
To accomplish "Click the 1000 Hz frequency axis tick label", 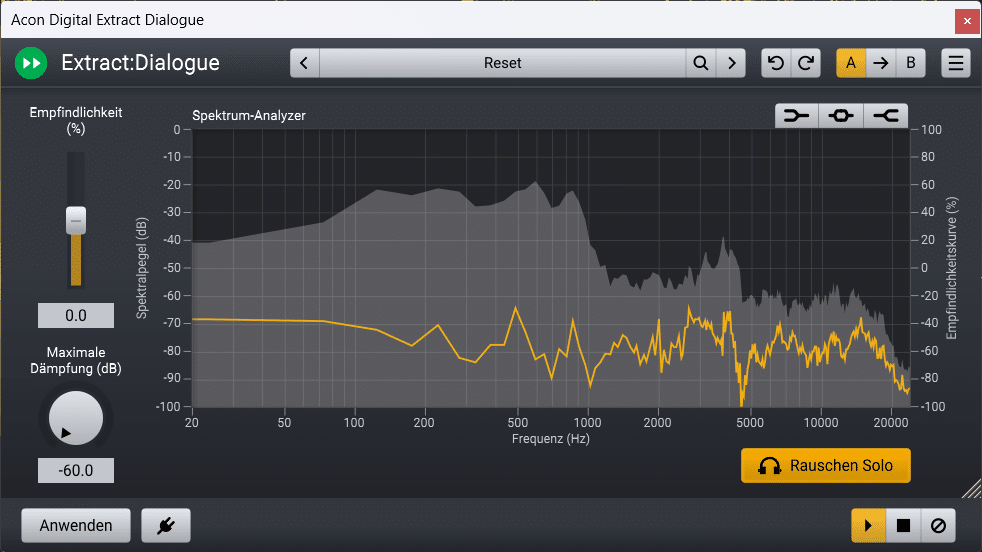I will pos(587,423).
